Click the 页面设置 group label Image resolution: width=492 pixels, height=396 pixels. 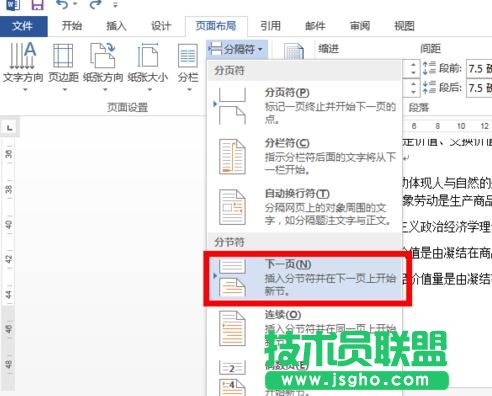(x=128, y=107)
